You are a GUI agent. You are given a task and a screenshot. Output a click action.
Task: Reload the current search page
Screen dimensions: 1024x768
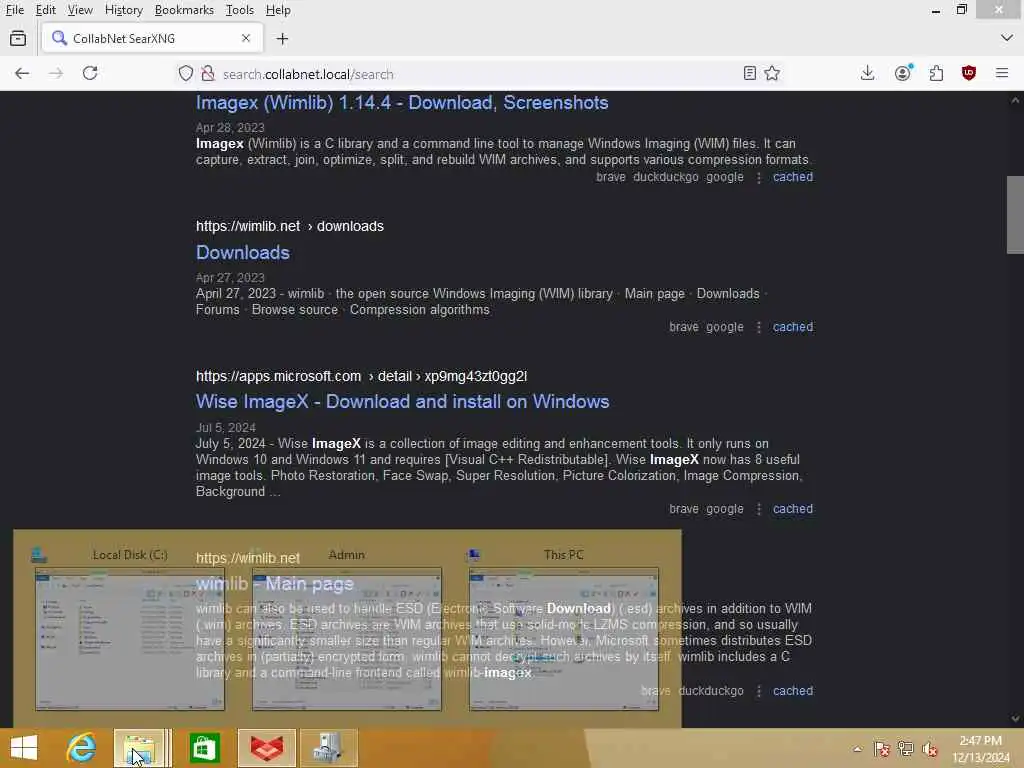(90, 73)
